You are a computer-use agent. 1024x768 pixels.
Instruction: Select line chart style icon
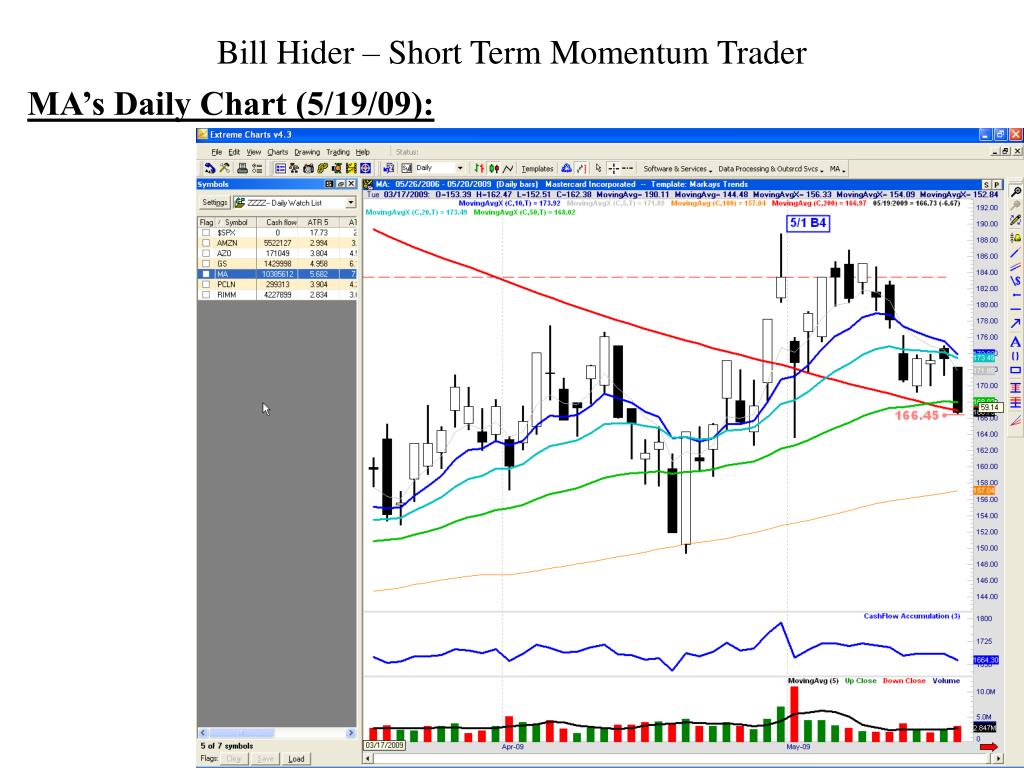point(508,168)
